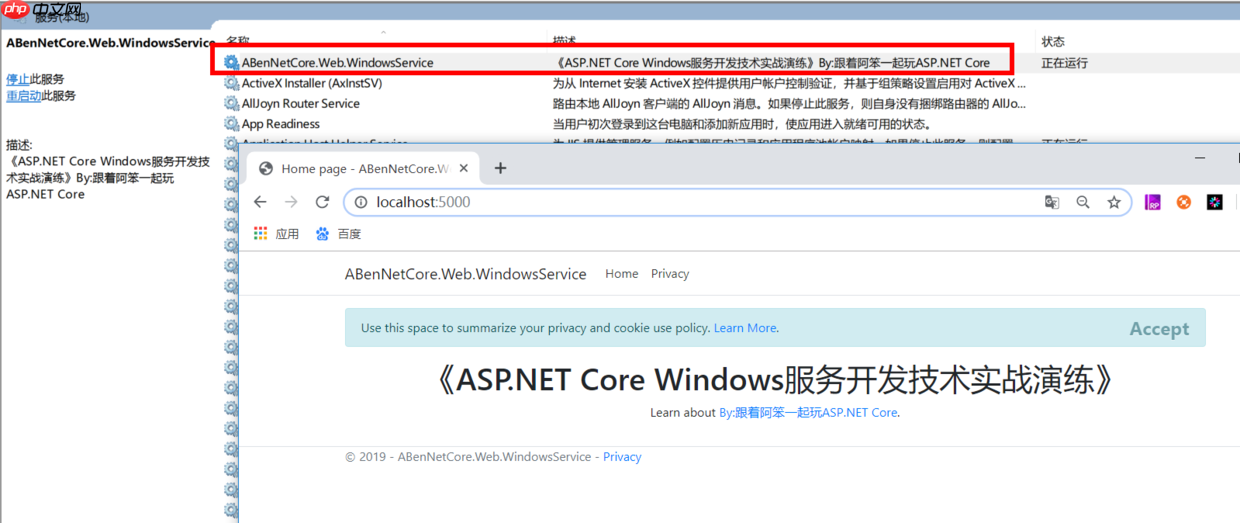Screen dimensions: 1240x523
Task: Click the 停止 link to stop the service
Action: point(18,79)
